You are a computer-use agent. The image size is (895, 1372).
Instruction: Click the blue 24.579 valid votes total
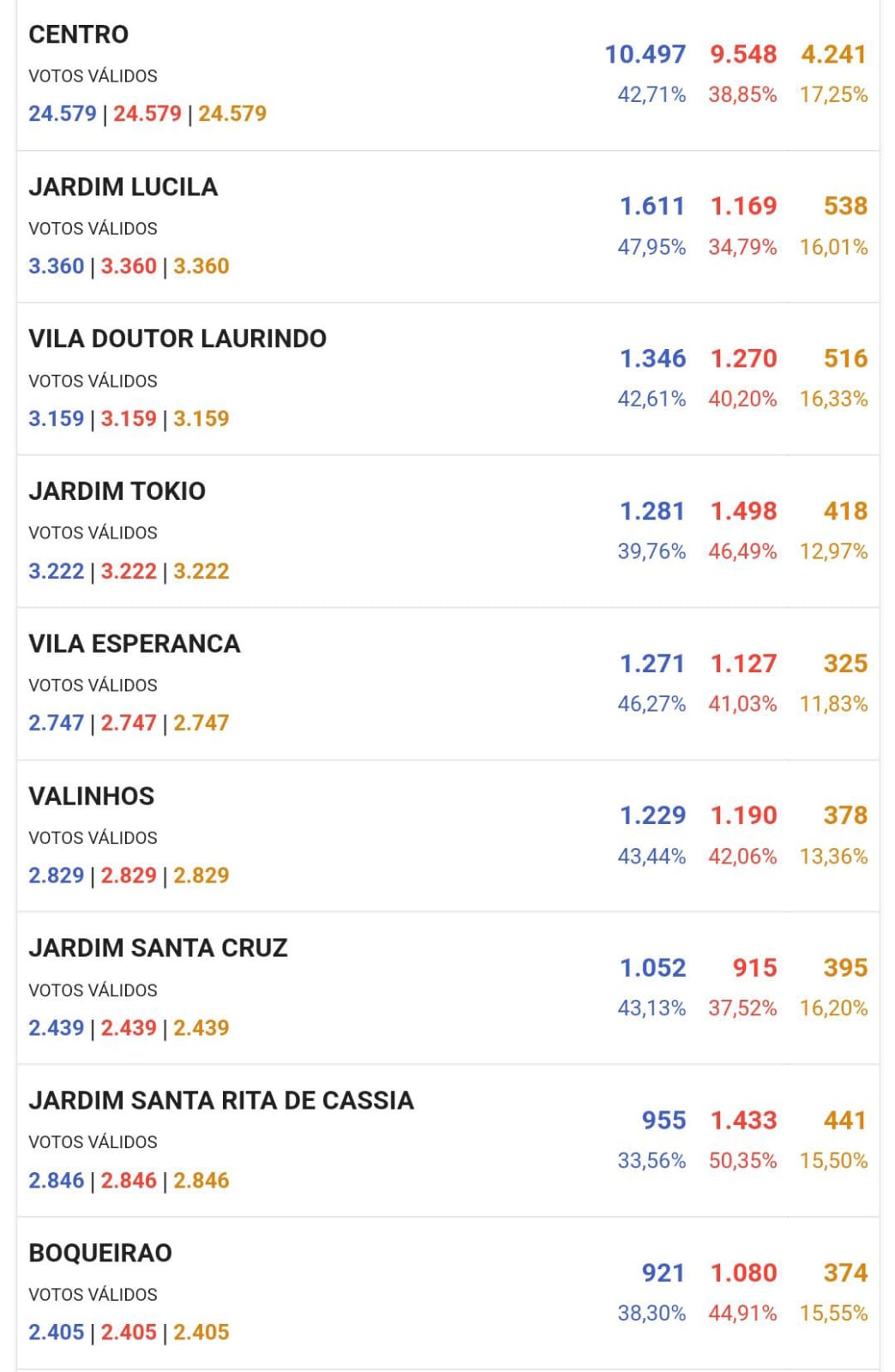point(62,113)
